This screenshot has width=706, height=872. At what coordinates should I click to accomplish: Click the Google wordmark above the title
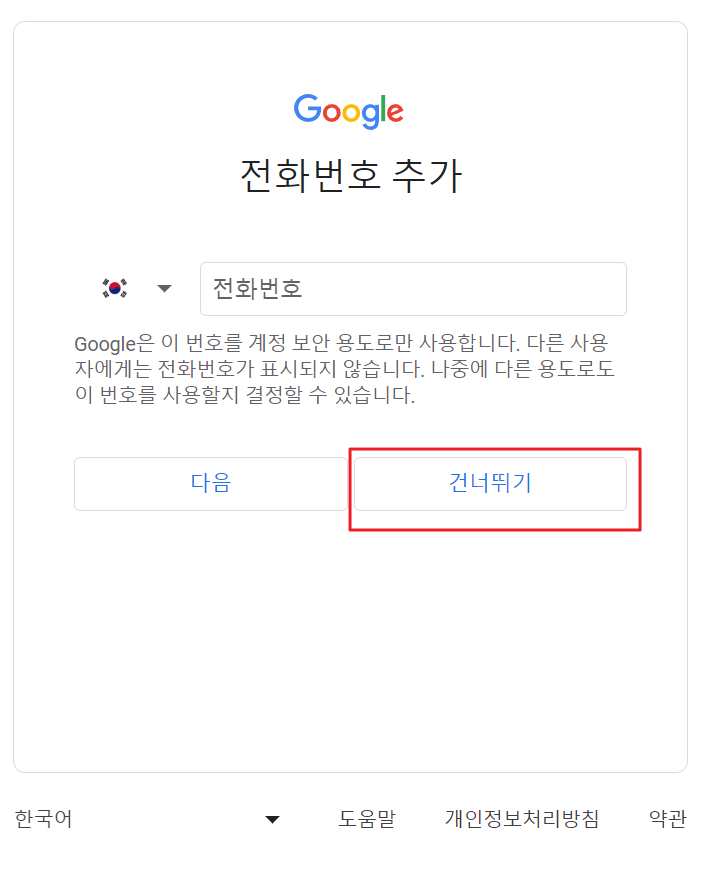coord(348,111)
